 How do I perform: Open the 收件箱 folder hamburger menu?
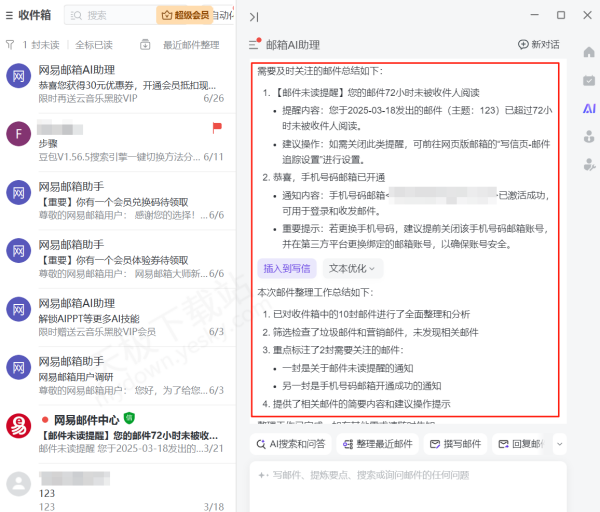tap(9, 15)
